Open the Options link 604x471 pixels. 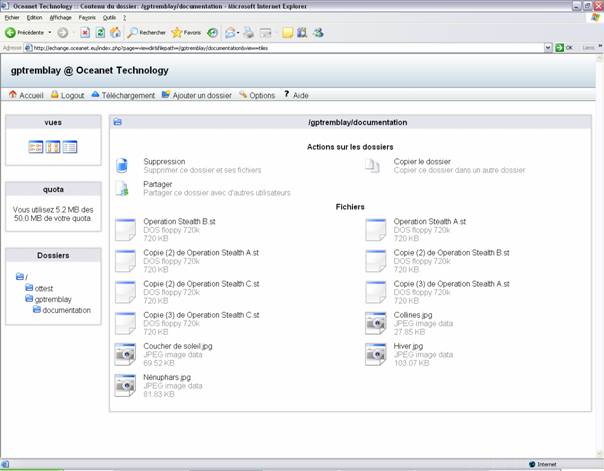tap(257, 95)
